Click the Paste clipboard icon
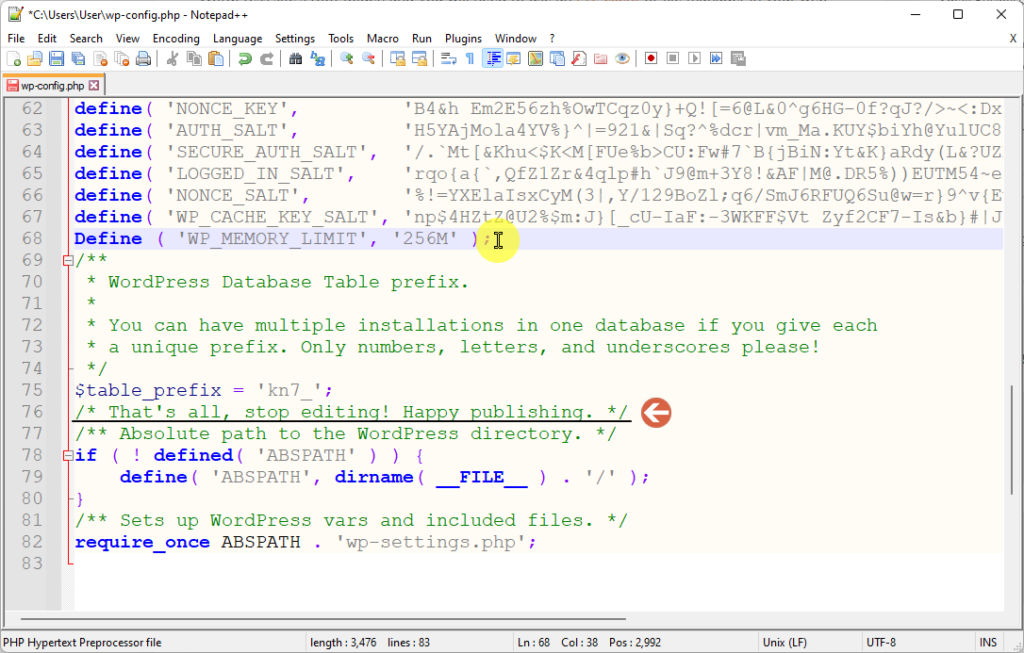 point(216,59)
